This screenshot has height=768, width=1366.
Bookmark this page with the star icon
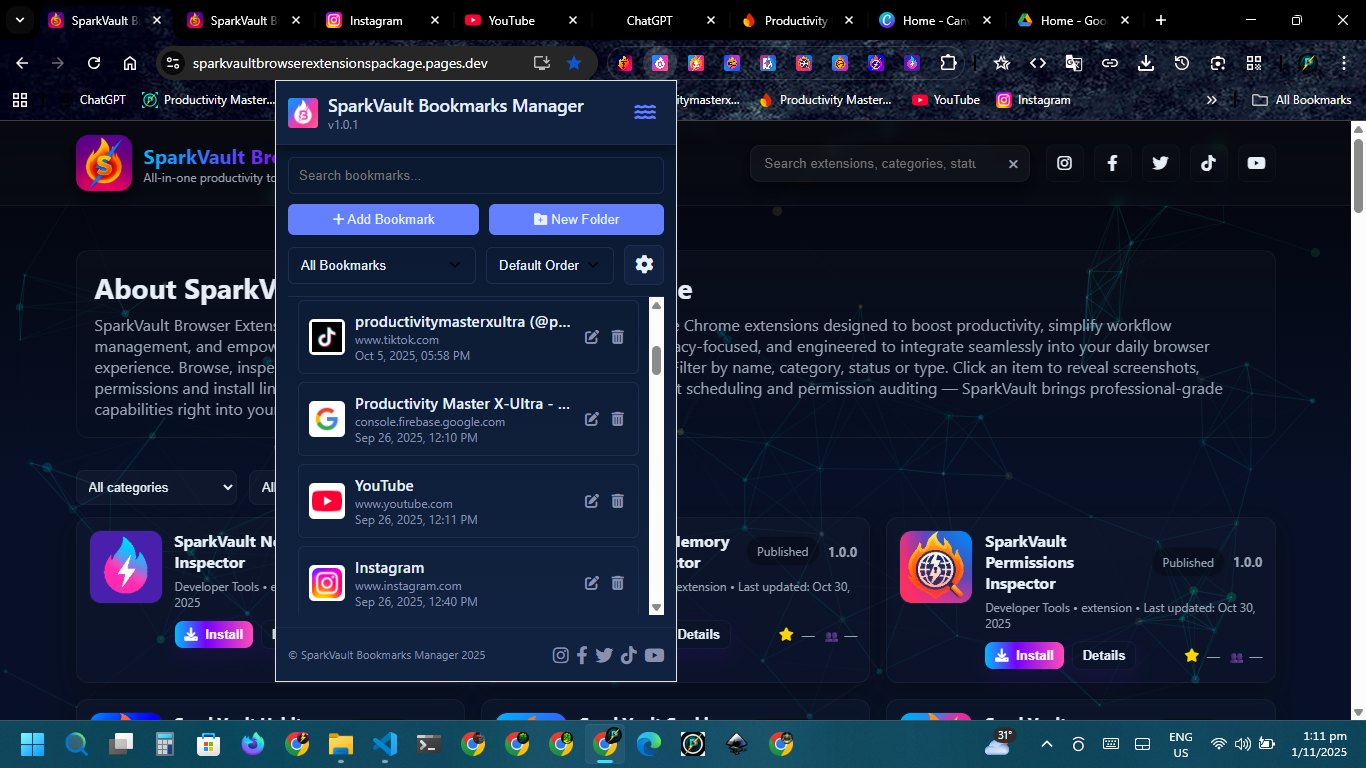[x=574, y=63]
